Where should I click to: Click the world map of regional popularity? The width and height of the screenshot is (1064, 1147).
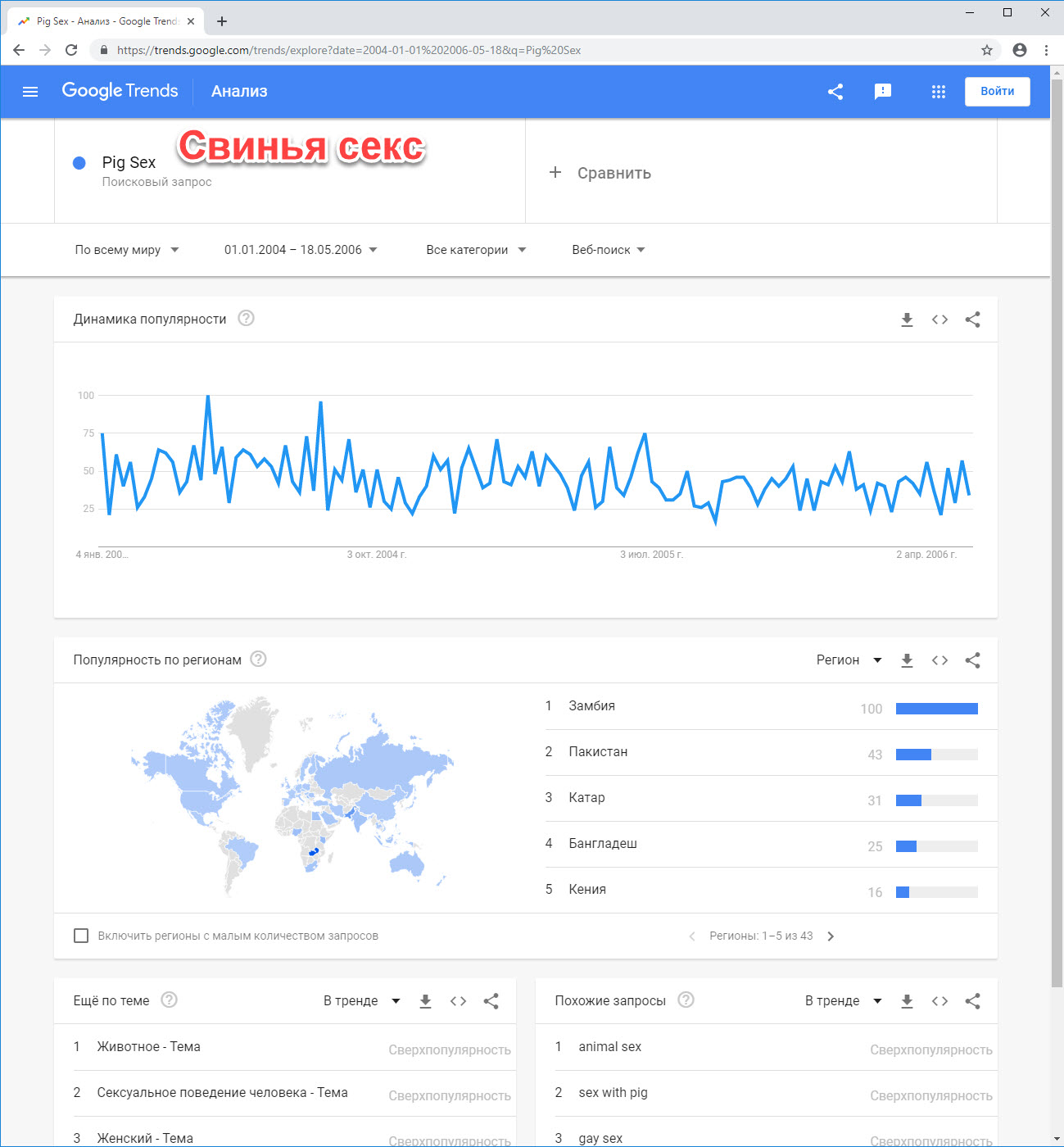click(x=292, y=796)
